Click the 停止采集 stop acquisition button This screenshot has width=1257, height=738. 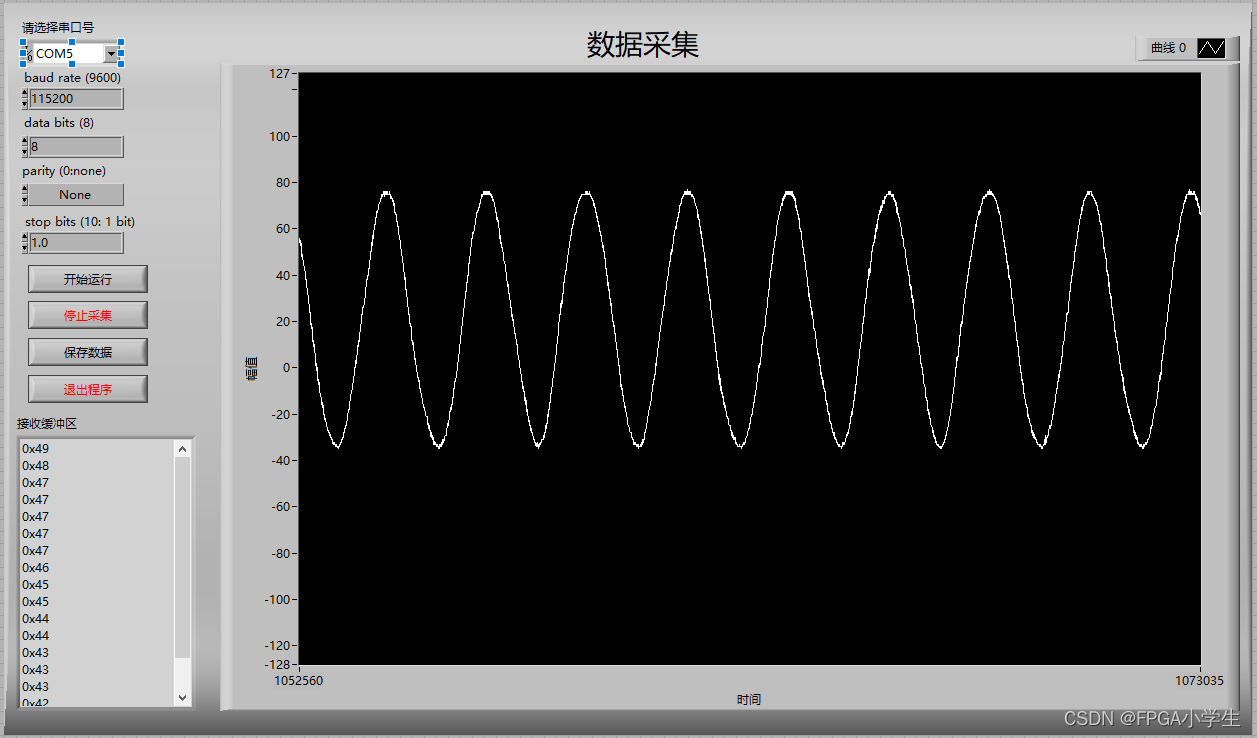(x=88, y=315)
